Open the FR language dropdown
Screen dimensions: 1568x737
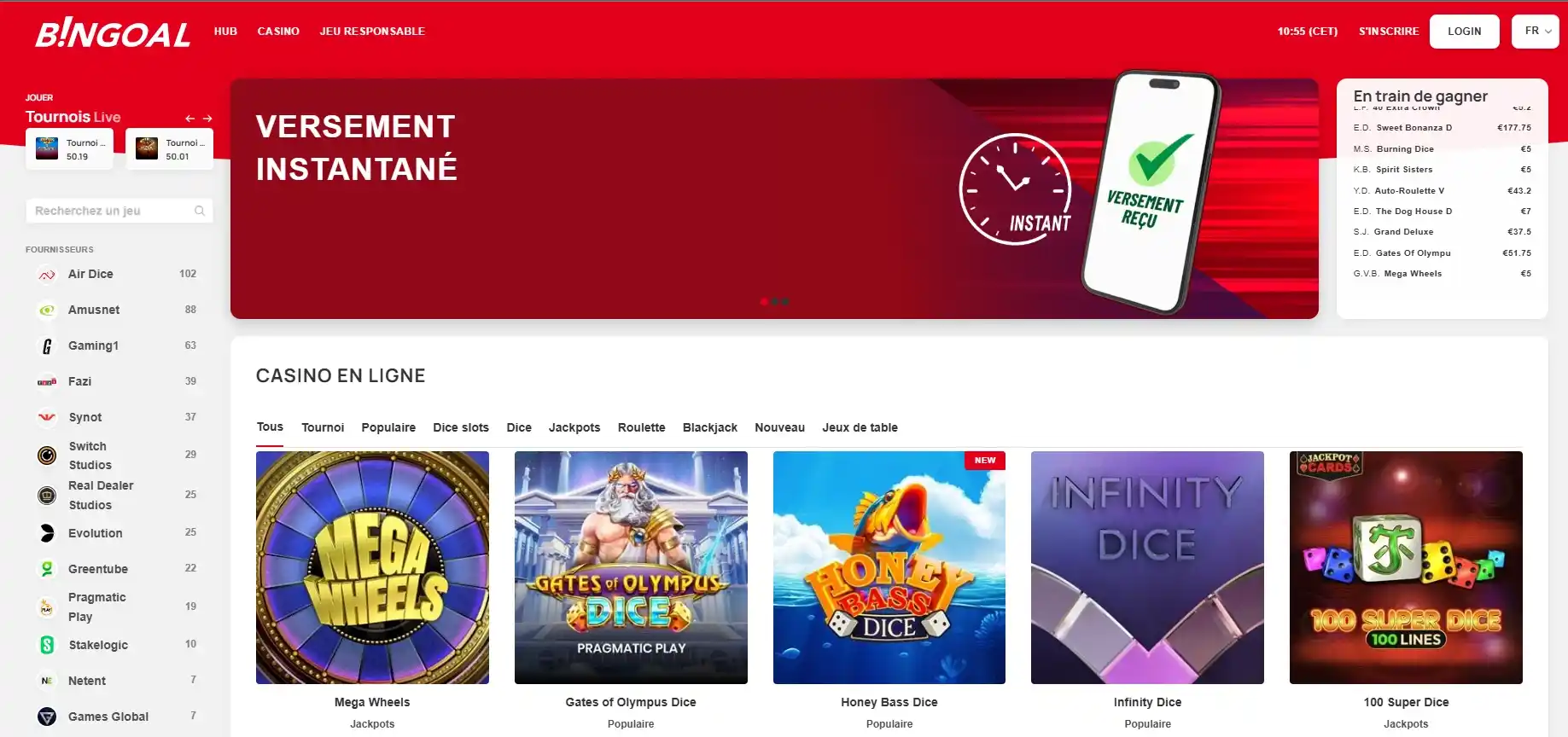[x=1536, y=32]
